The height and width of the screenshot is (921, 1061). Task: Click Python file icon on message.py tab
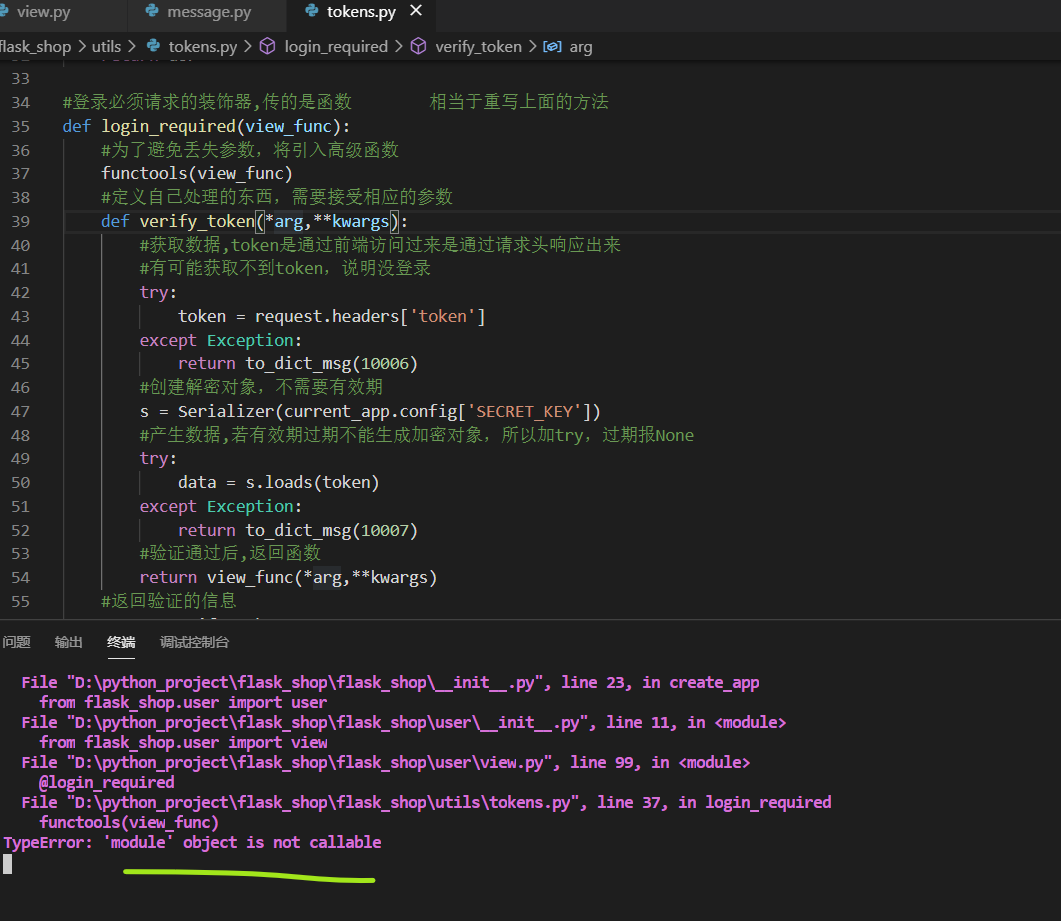pyautogui.click(x=152, y=11)
